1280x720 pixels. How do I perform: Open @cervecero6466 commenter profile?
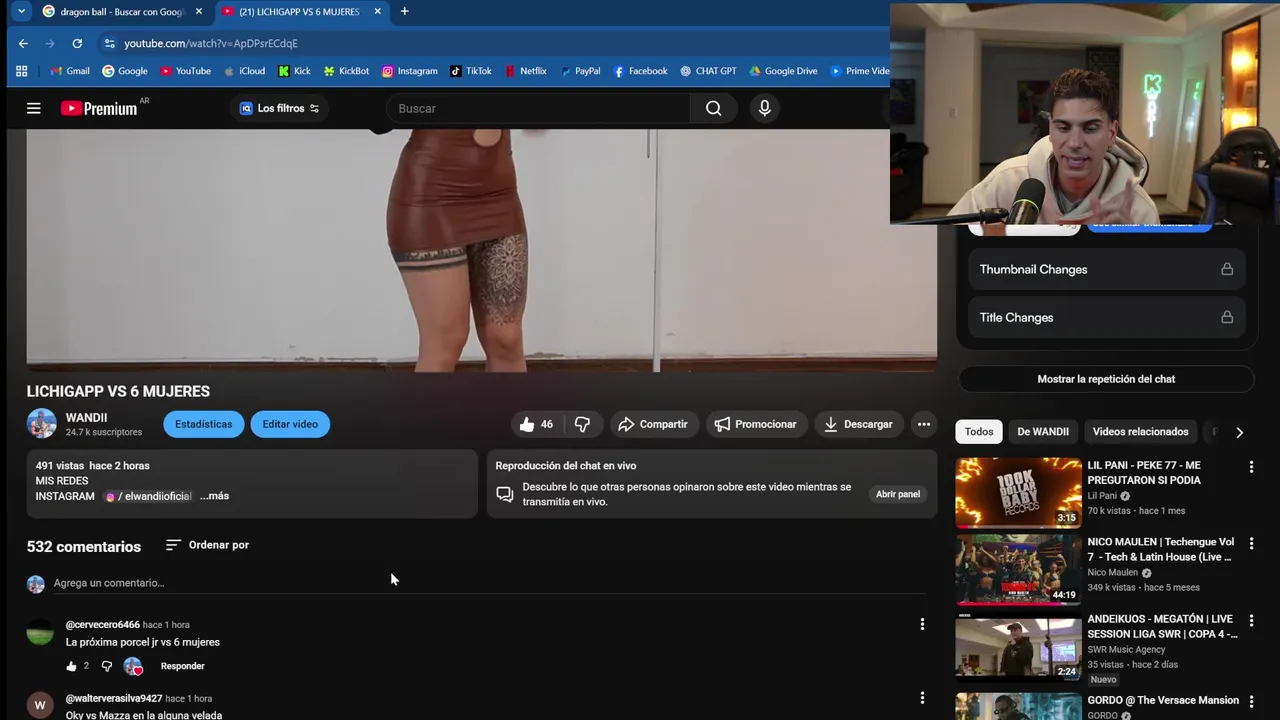(103, 625)
